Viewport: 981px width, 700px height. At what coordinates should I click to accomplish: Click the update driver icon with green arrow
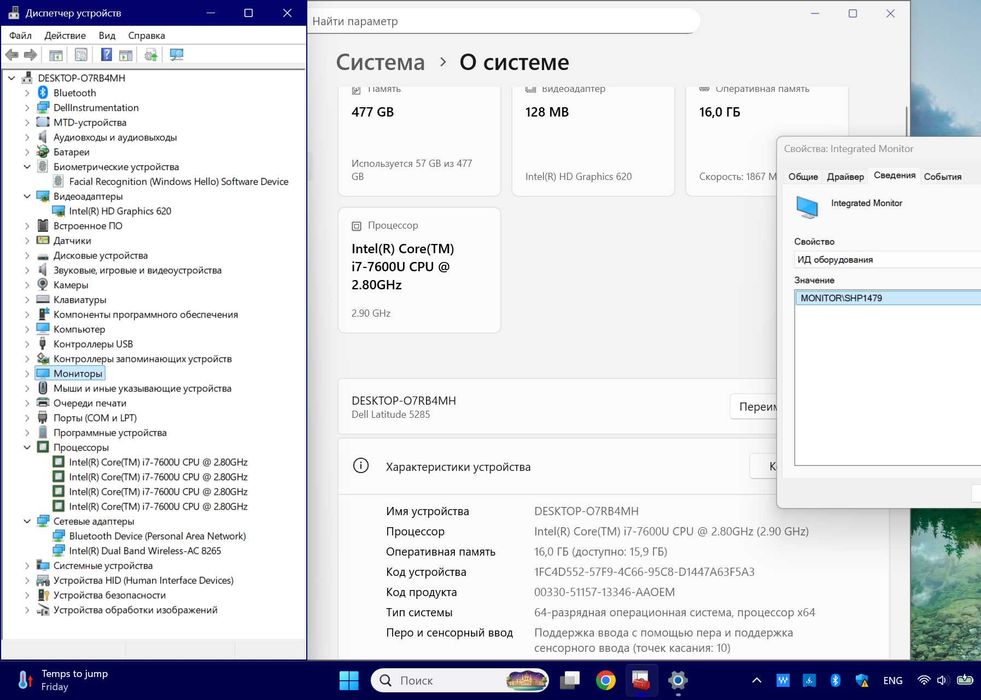(x=151, y=55)
